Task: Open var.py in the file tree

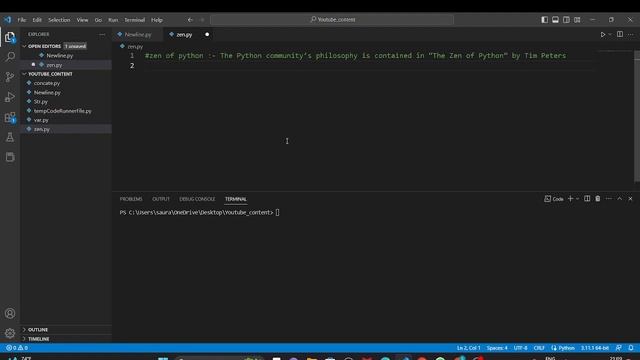Action: point(41,120)
